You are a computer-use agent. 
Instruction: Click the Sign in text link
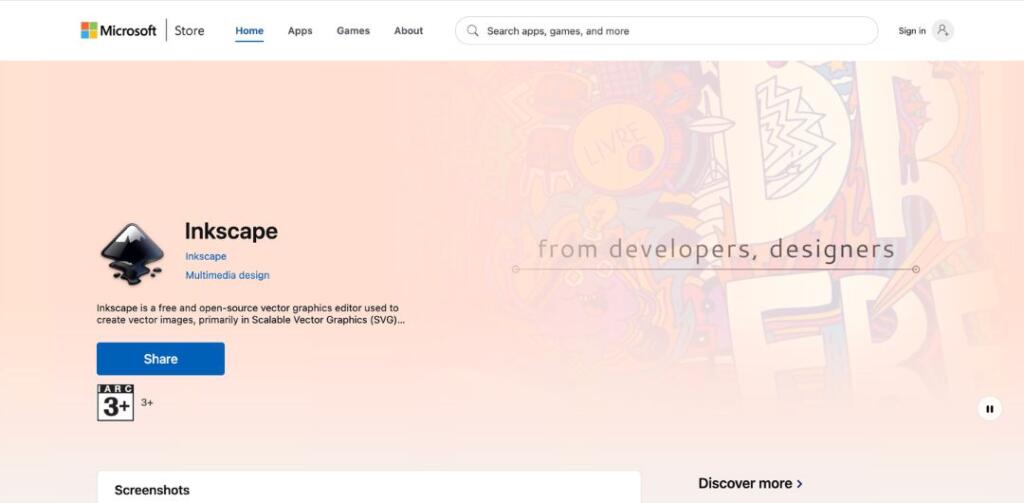(x=912, y=31)
